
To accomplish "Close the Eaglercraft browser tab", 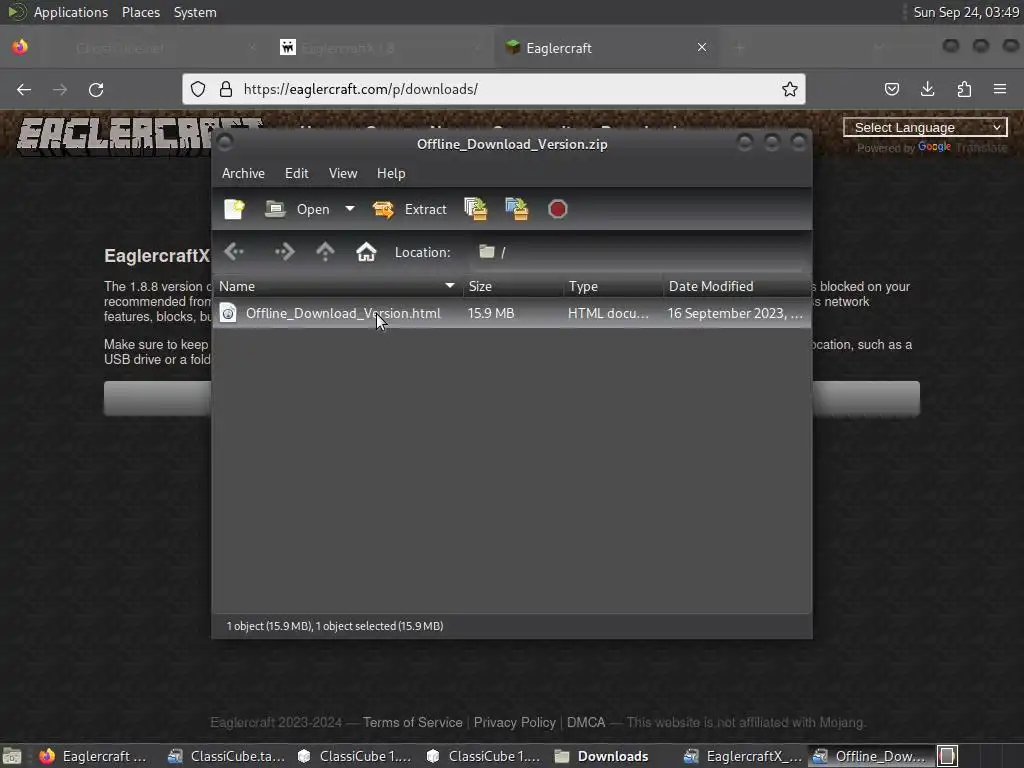I will 702,47.
